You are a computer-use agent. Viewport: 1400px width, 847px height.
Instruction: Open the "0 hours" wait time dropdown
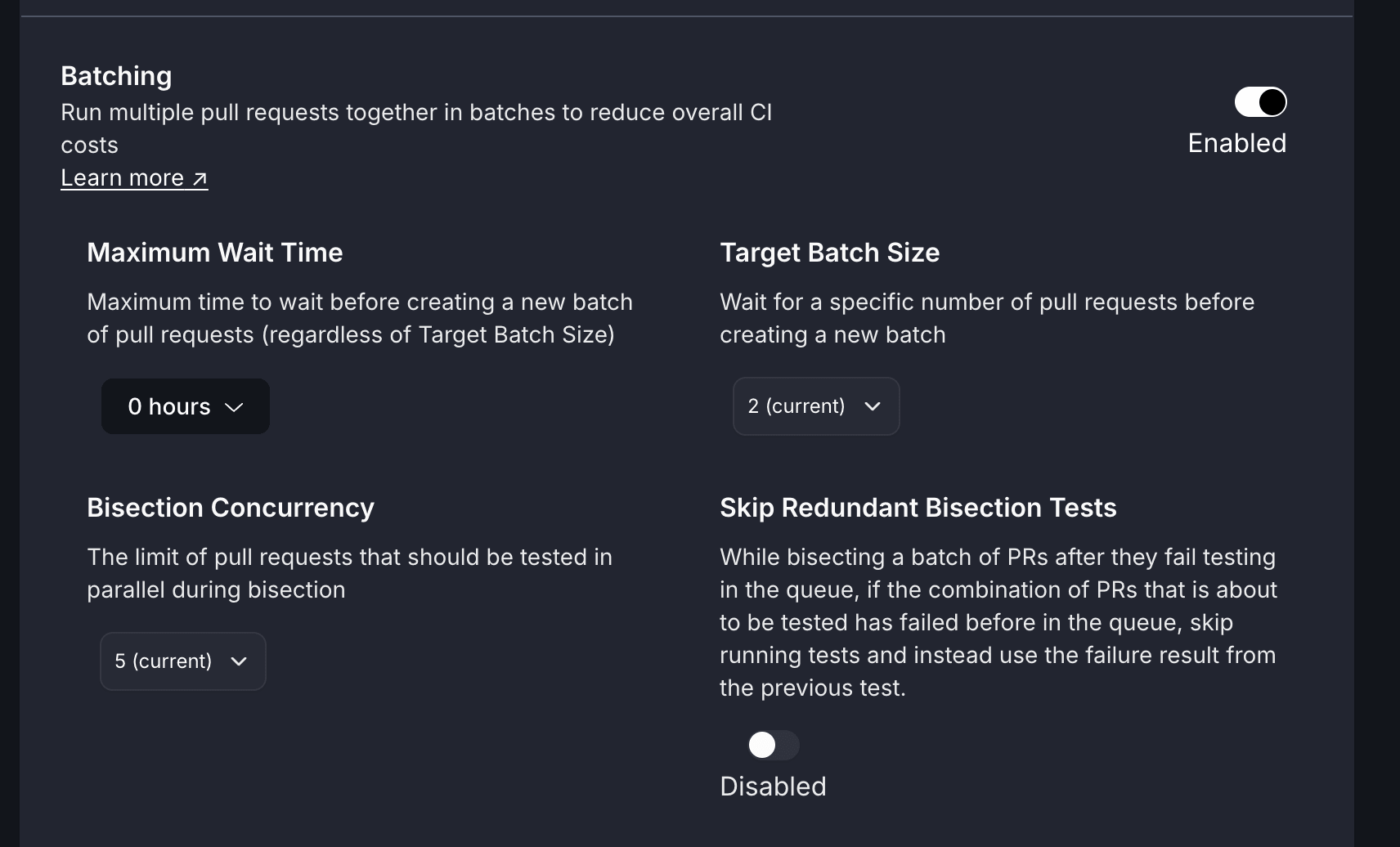coord(185,406)
